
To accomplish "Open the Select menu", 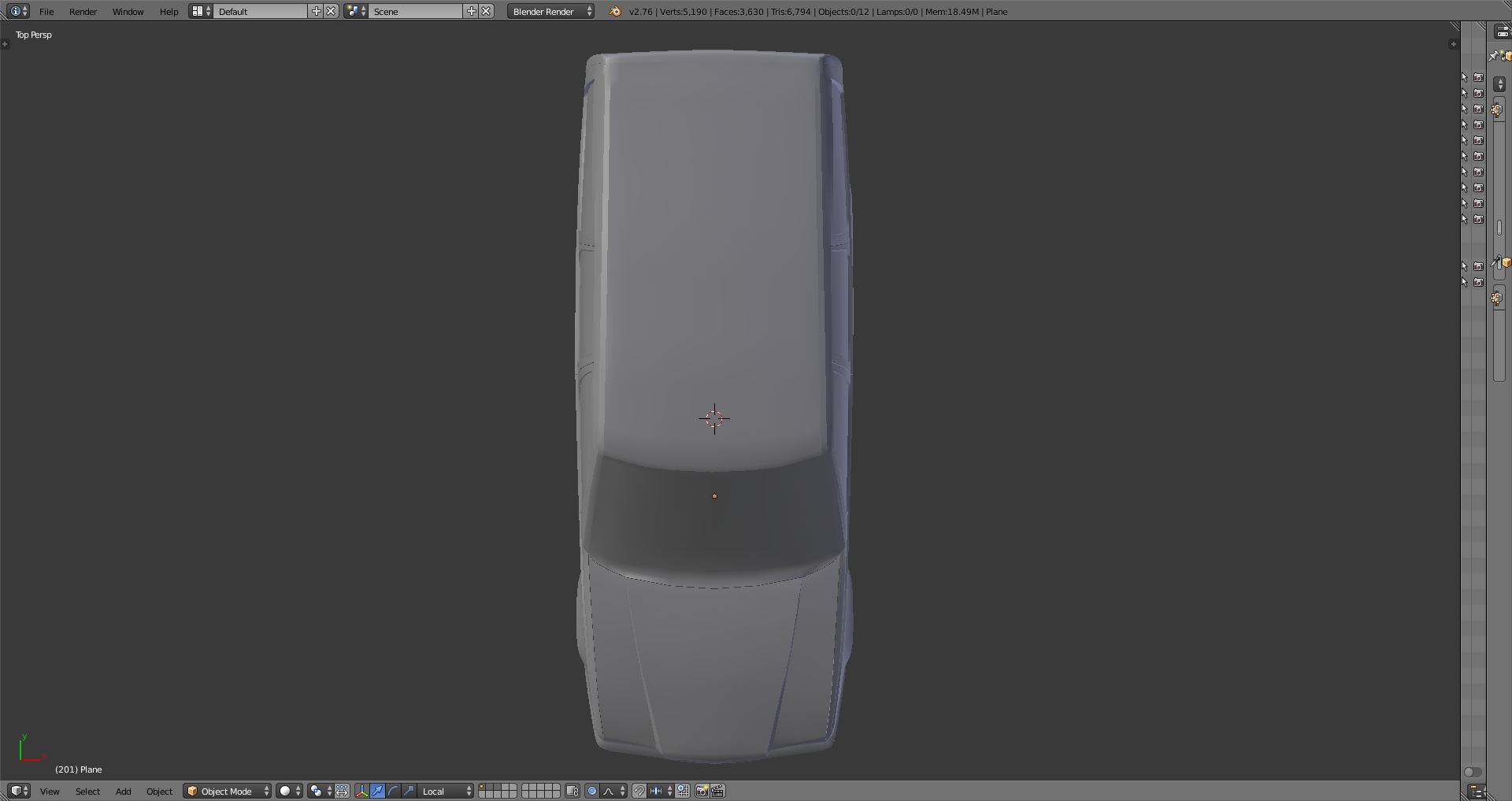I will [x=87, y=791].
